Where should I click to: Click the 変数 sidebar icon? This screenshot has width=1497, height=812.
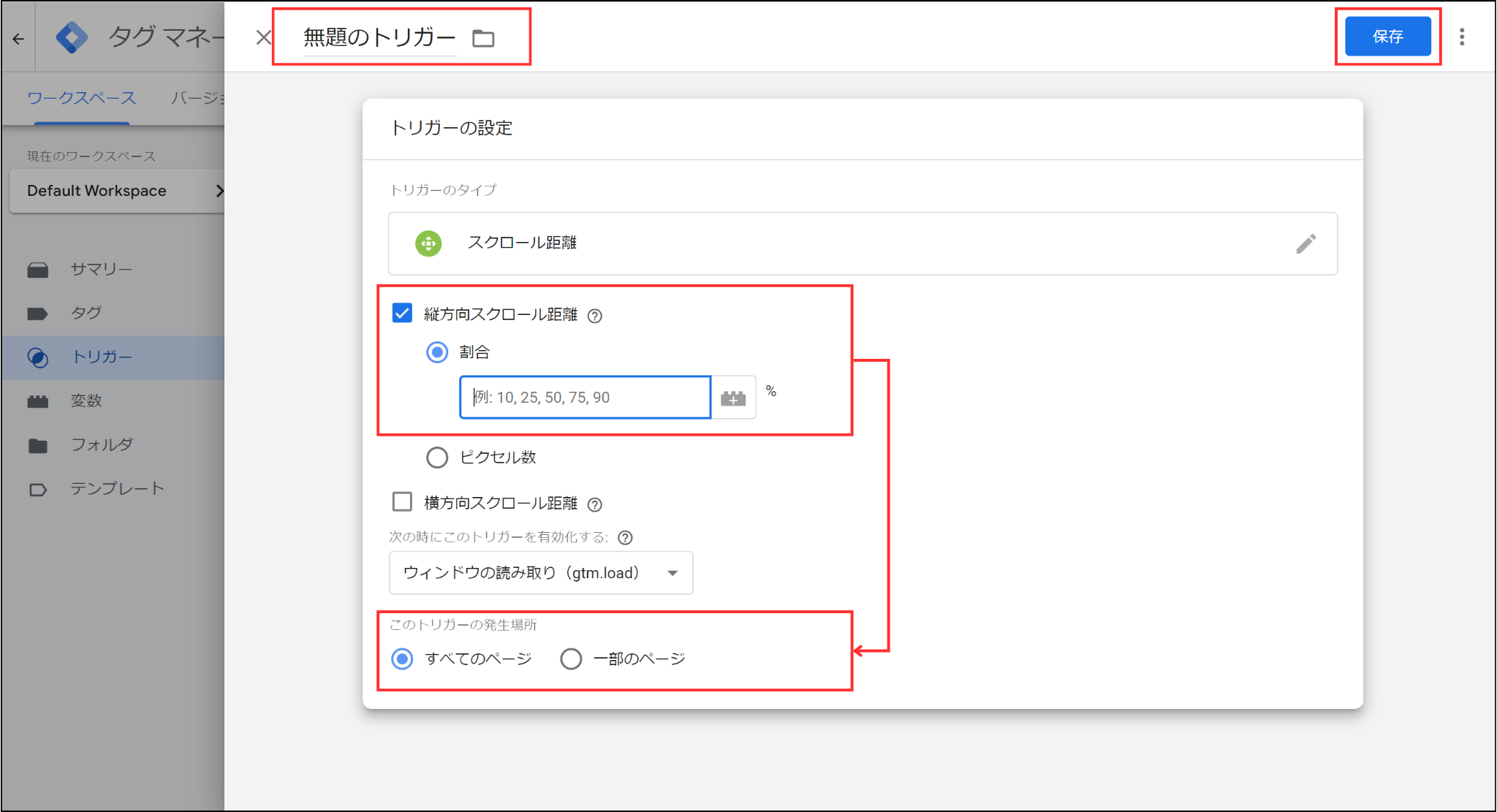tap(38, 401)
